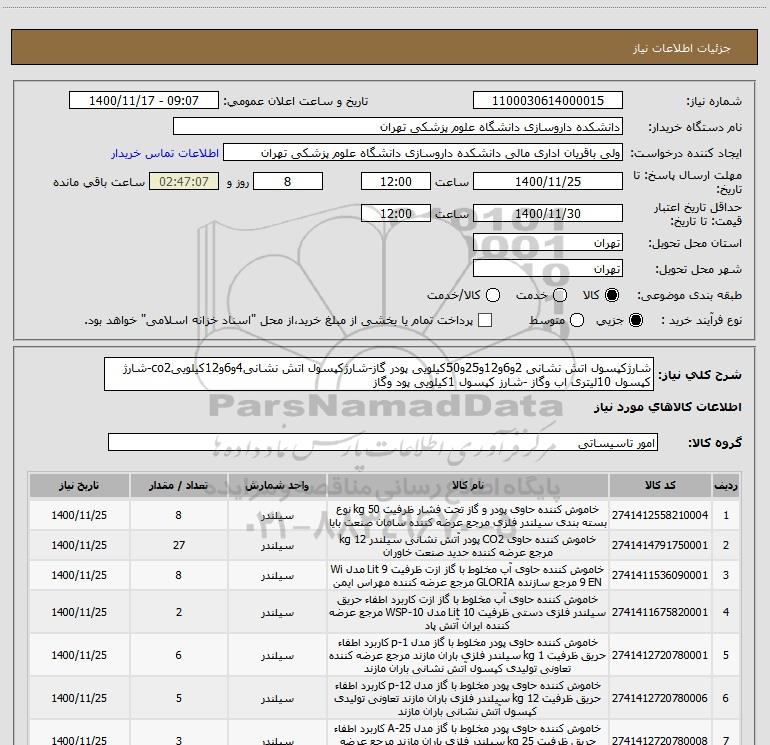Click the اطلاعات کالاهای مورد نیاز section heading

(668, 407)
